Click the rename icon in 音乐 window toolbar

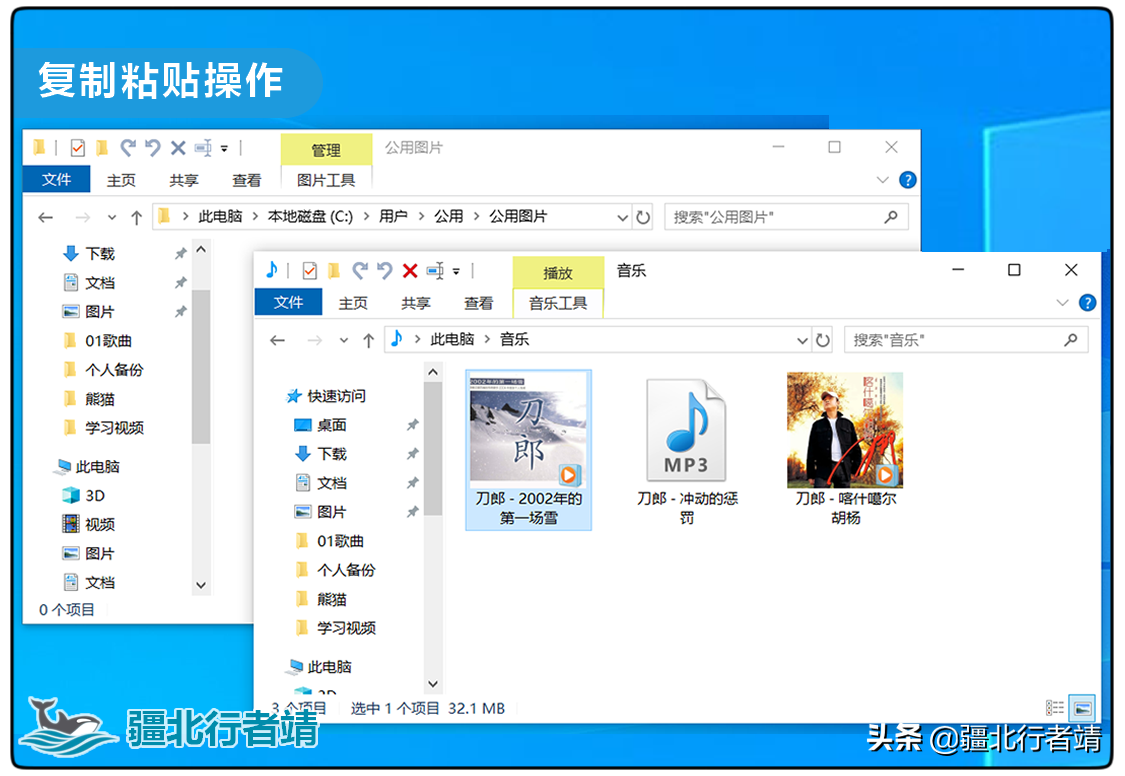[436, 270]
